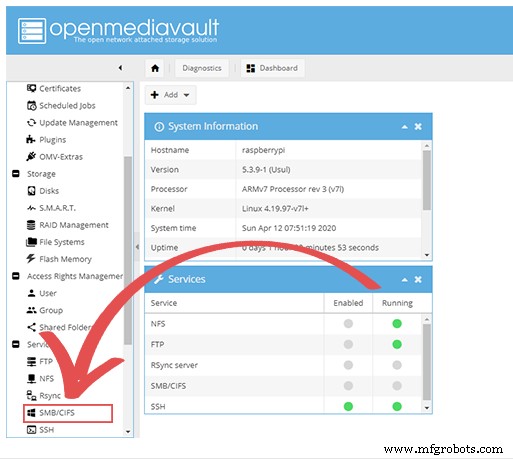Click the sidebar splitter collapse arrow
Image resolution: width=513 pixels, height=459 pixels.
click(137, 247)
